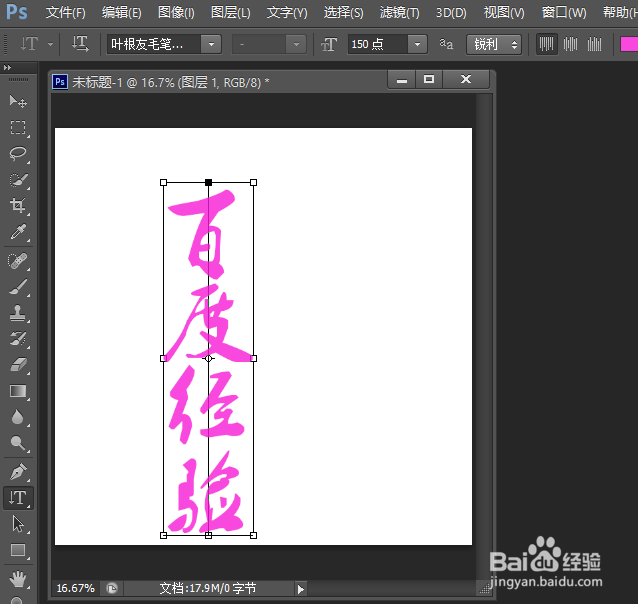Select the Crop tool
The height and width of the screenshot is (604, 638).
tap(18, 206)
